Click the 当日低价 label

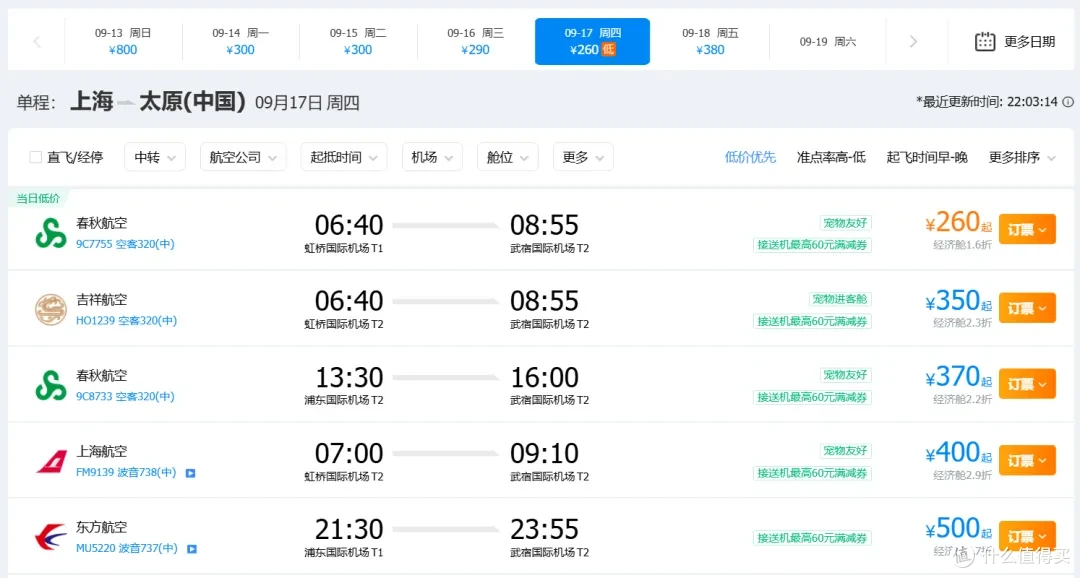[x=38, y=198]
